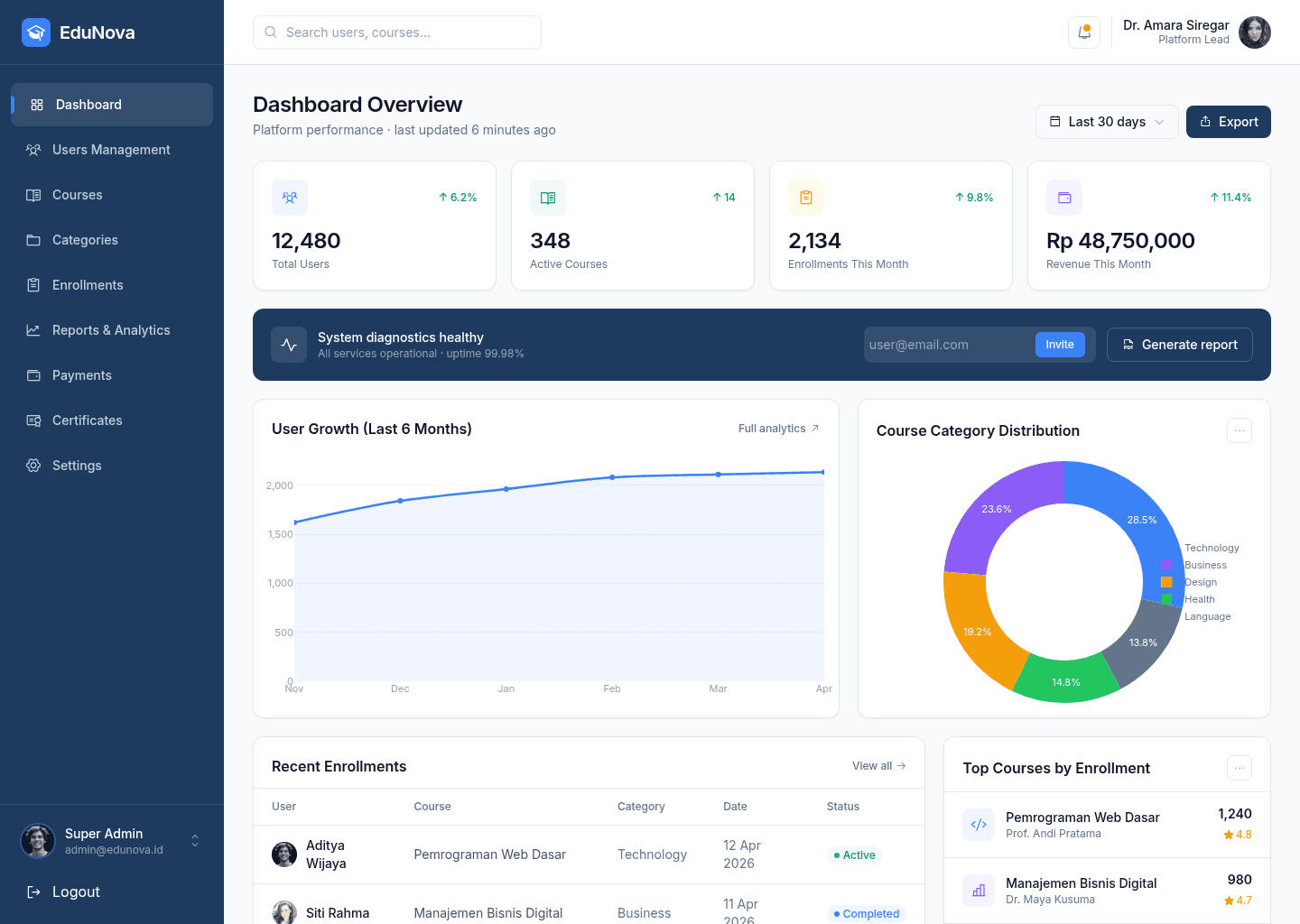
Task: Click the Technology cell in Aditya Wijaya's row
Action: tap(652, 855)
